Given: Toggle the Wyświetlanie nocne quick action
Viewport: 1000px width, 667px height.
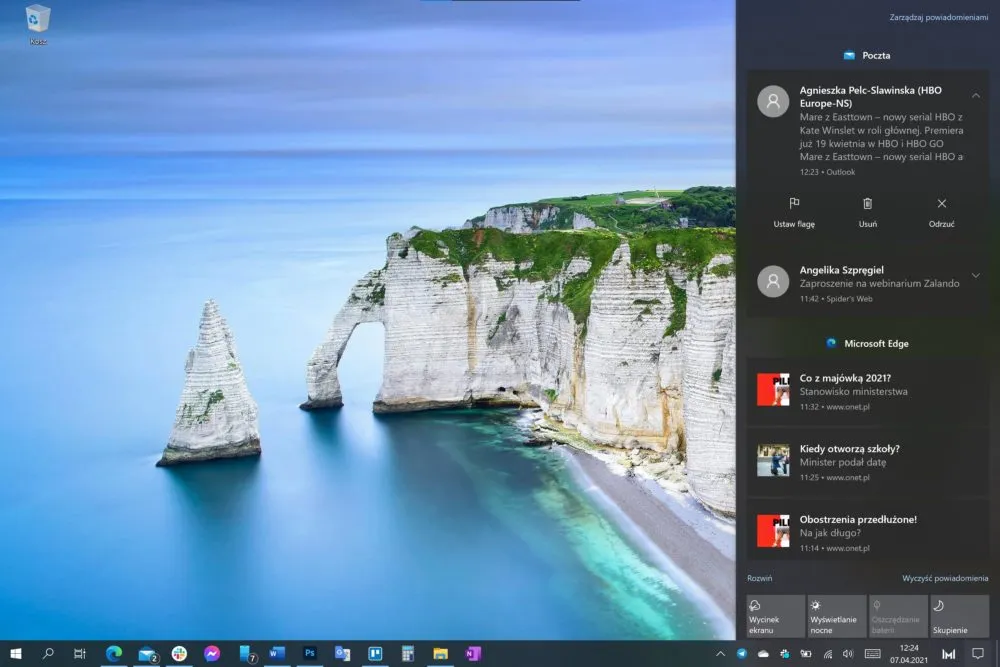Looking at the screenshot, I should (836, 616).
